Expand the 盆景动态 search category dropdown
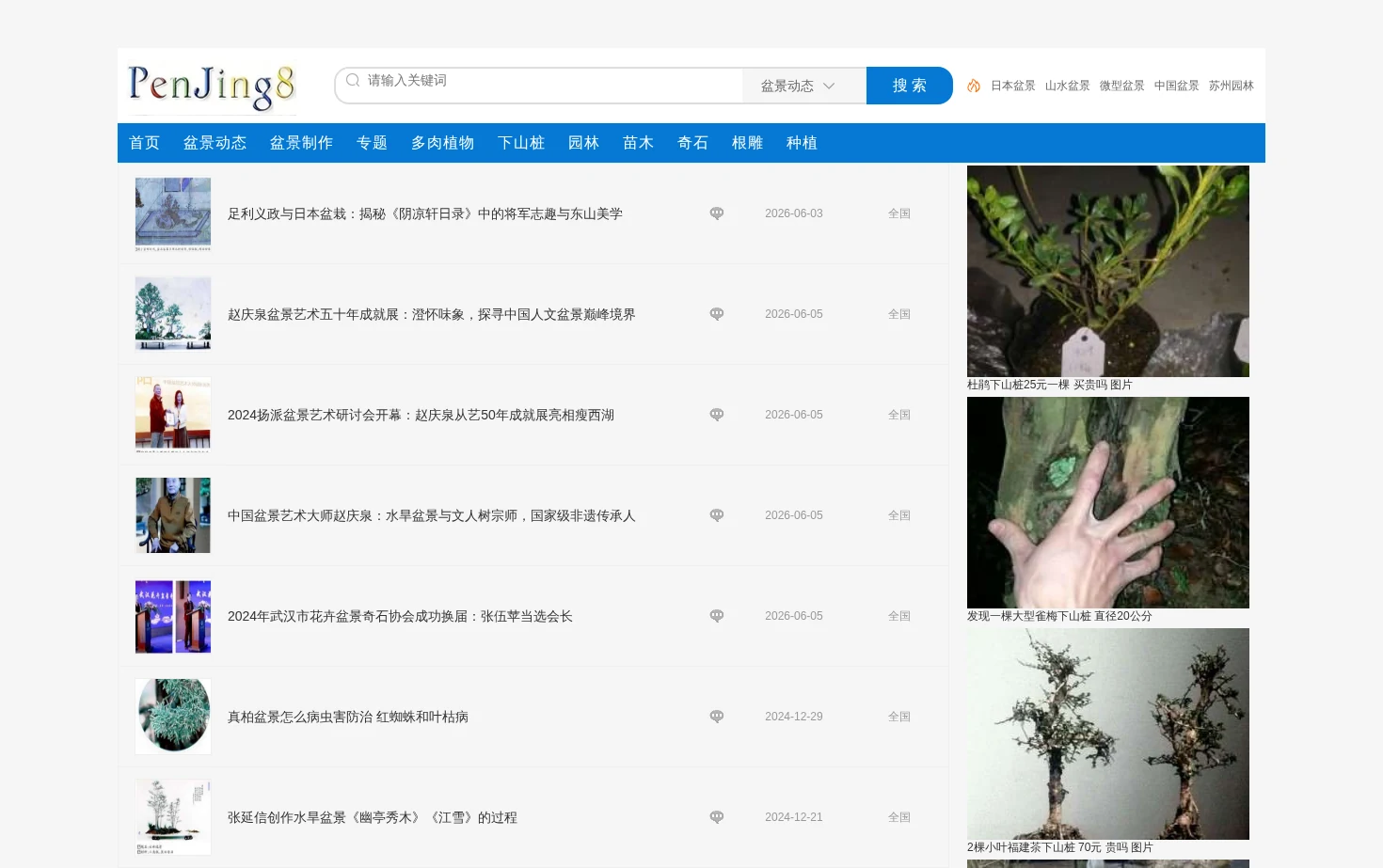This screenshot has height=868, width=1383. coord(804,86)
